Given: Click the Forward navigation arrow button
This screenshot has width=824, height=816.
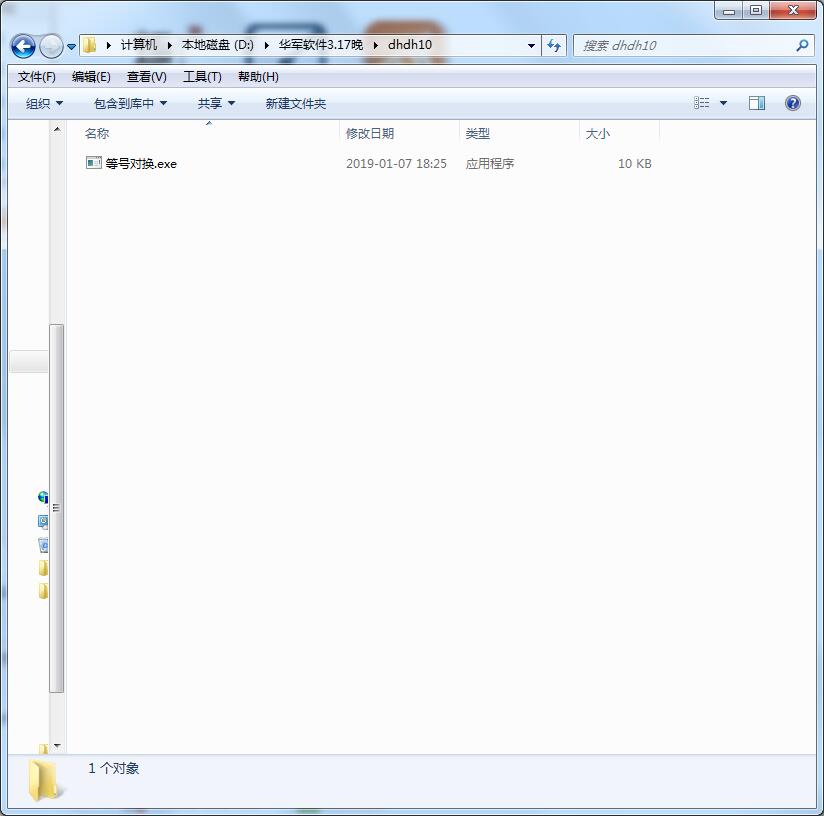Looking at the screenshot, I should click(52, 46).
